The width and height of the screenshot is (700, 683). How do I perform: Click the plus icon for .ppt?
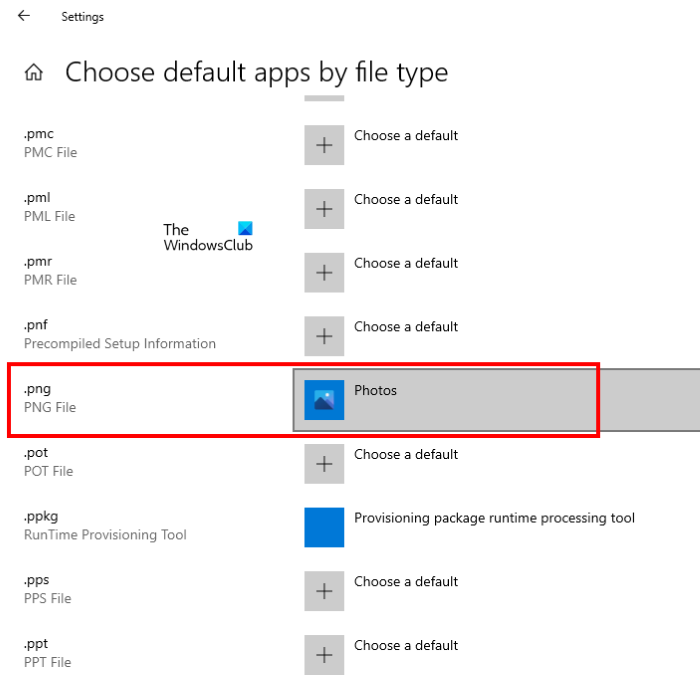(324, 655)
